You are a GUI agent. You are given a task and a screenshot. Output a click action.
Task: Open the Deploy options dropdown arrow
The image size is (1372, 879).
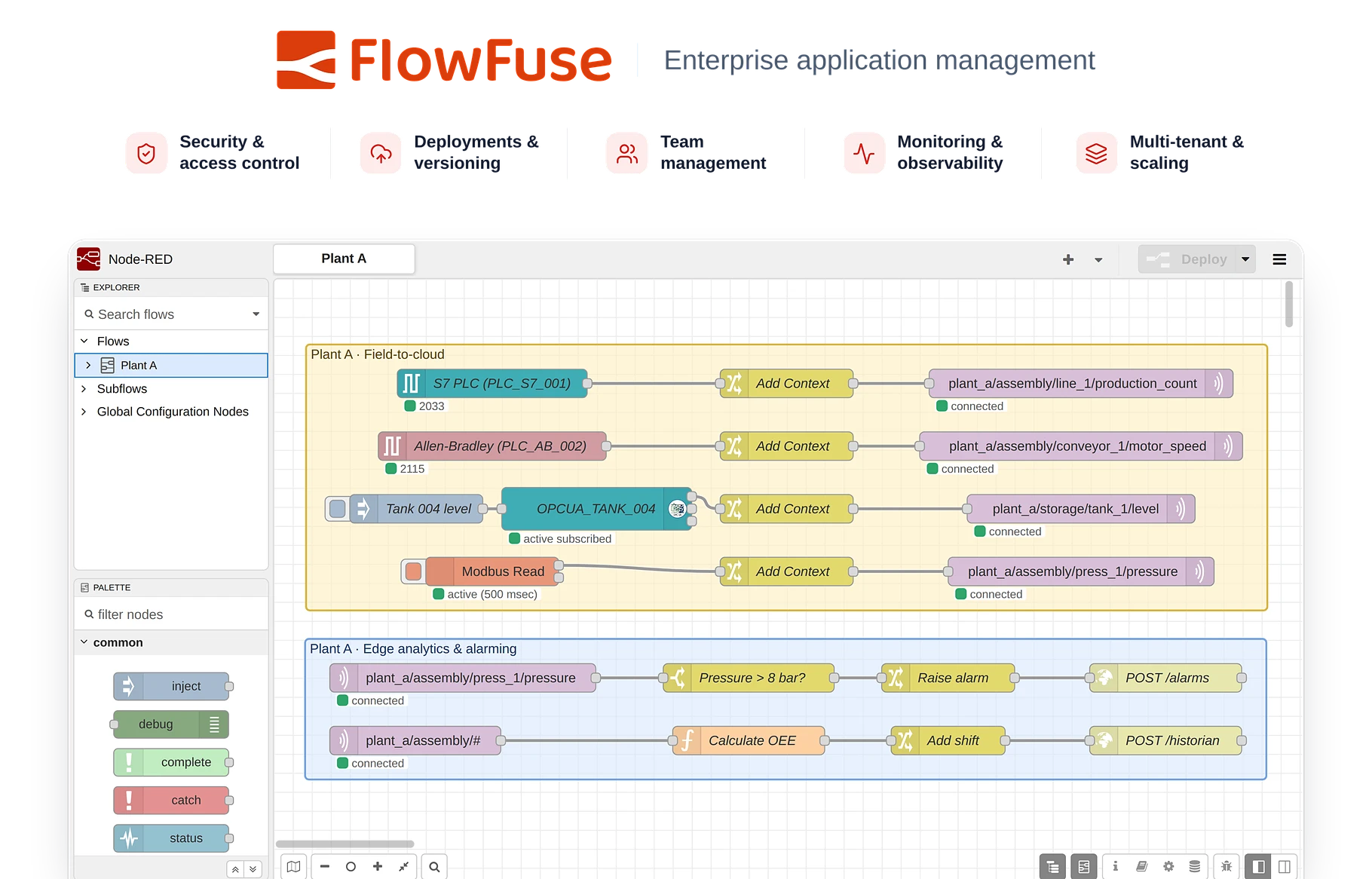(x=1245, y=259)
